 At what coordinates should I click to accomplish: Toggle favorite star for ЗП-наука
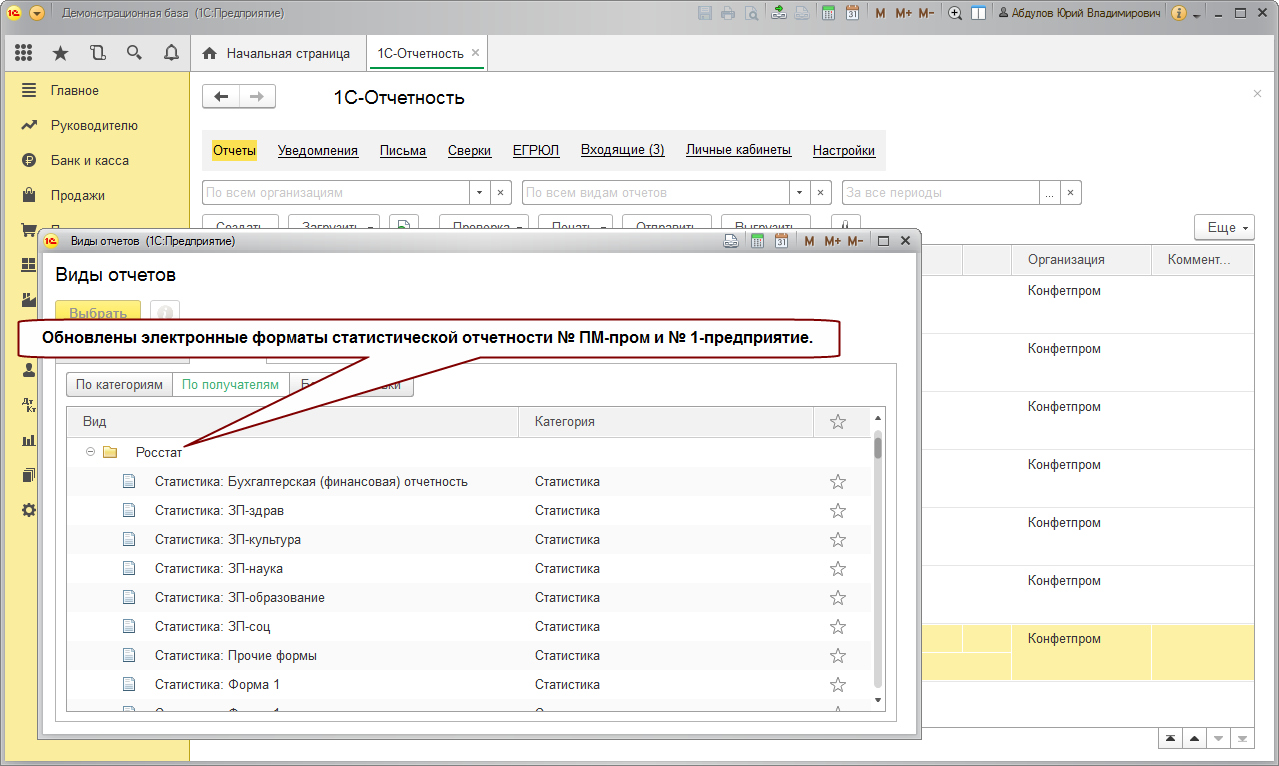click(x=838, y=569)
